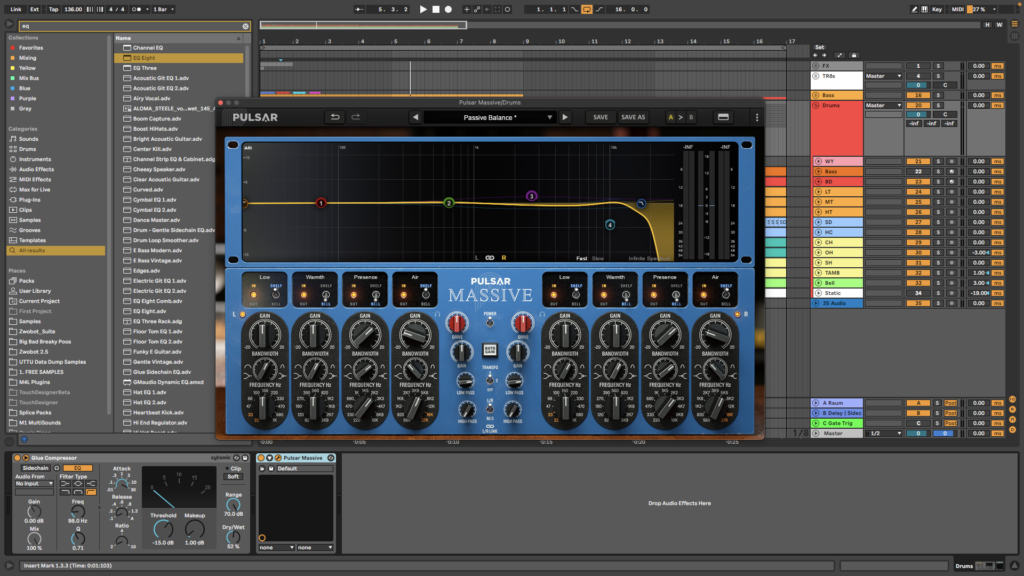
Task: Toggle the Key mapping mode button
Action: click(x=937, y=9)
